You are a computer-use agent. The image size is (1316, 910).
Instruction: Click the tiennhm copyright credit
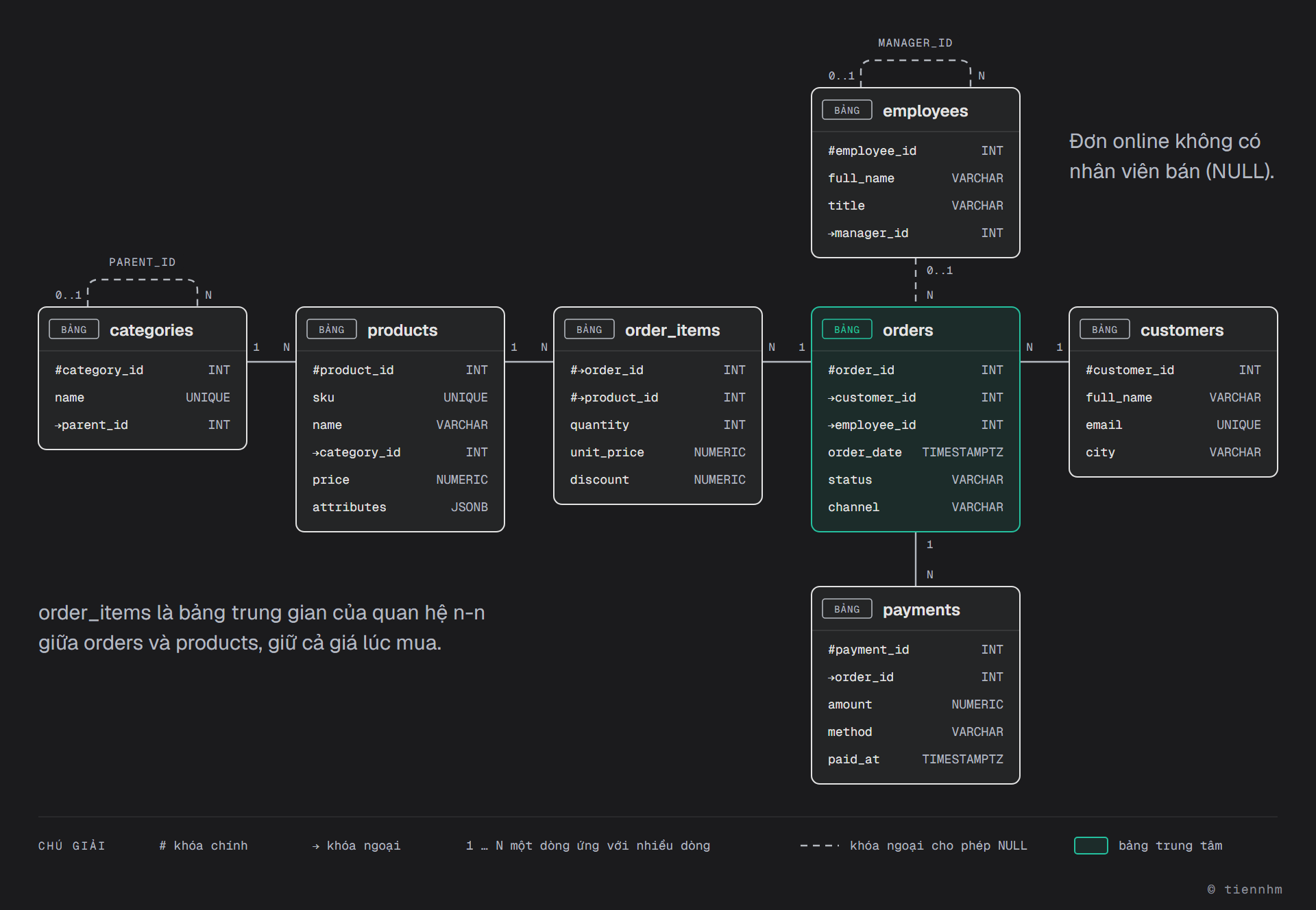(1245, 889)
